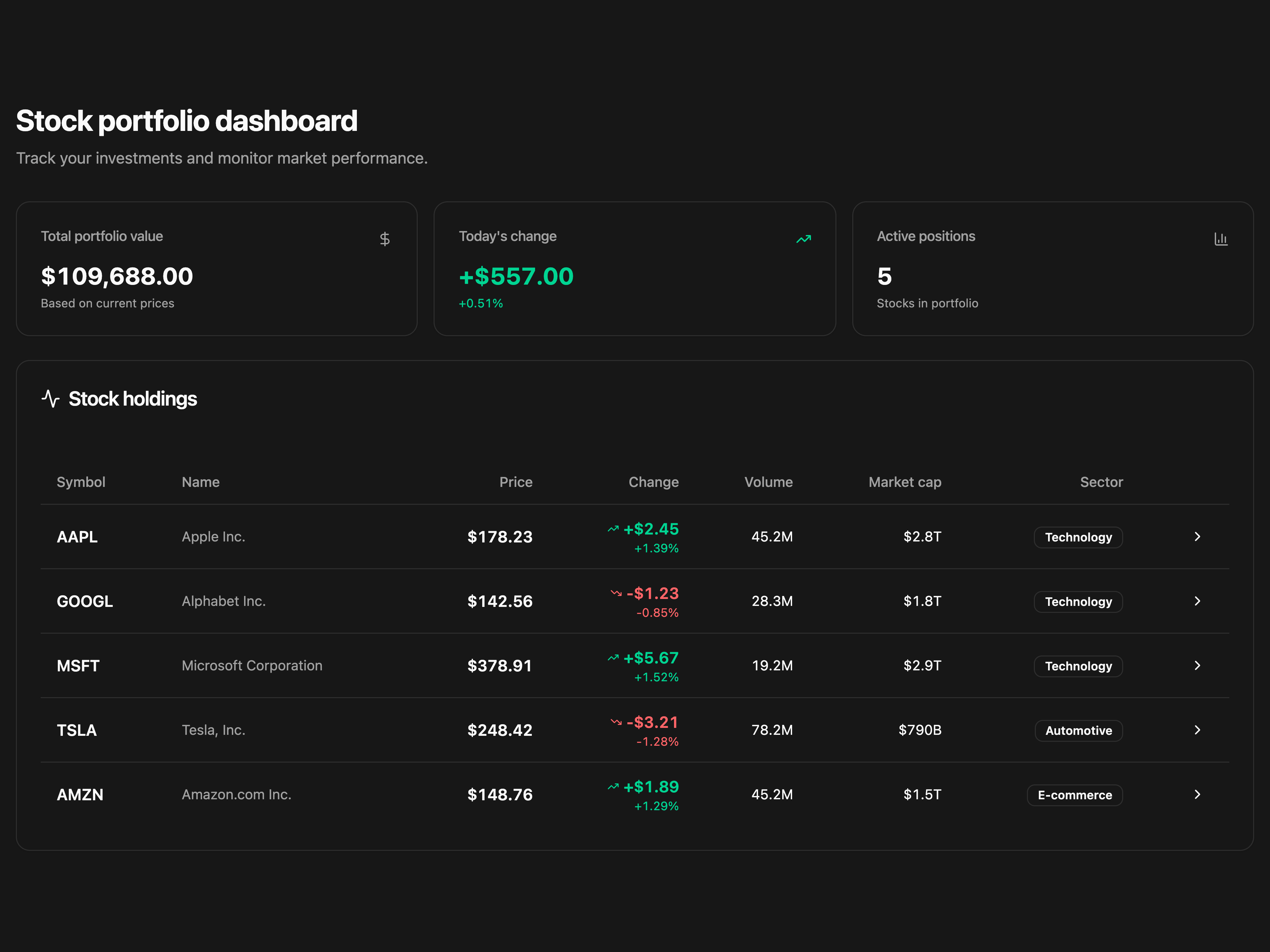The height and width of the screenshot is (952, 1270).
Task: Click the TSLA symbol cell
Action: (76, 730)
